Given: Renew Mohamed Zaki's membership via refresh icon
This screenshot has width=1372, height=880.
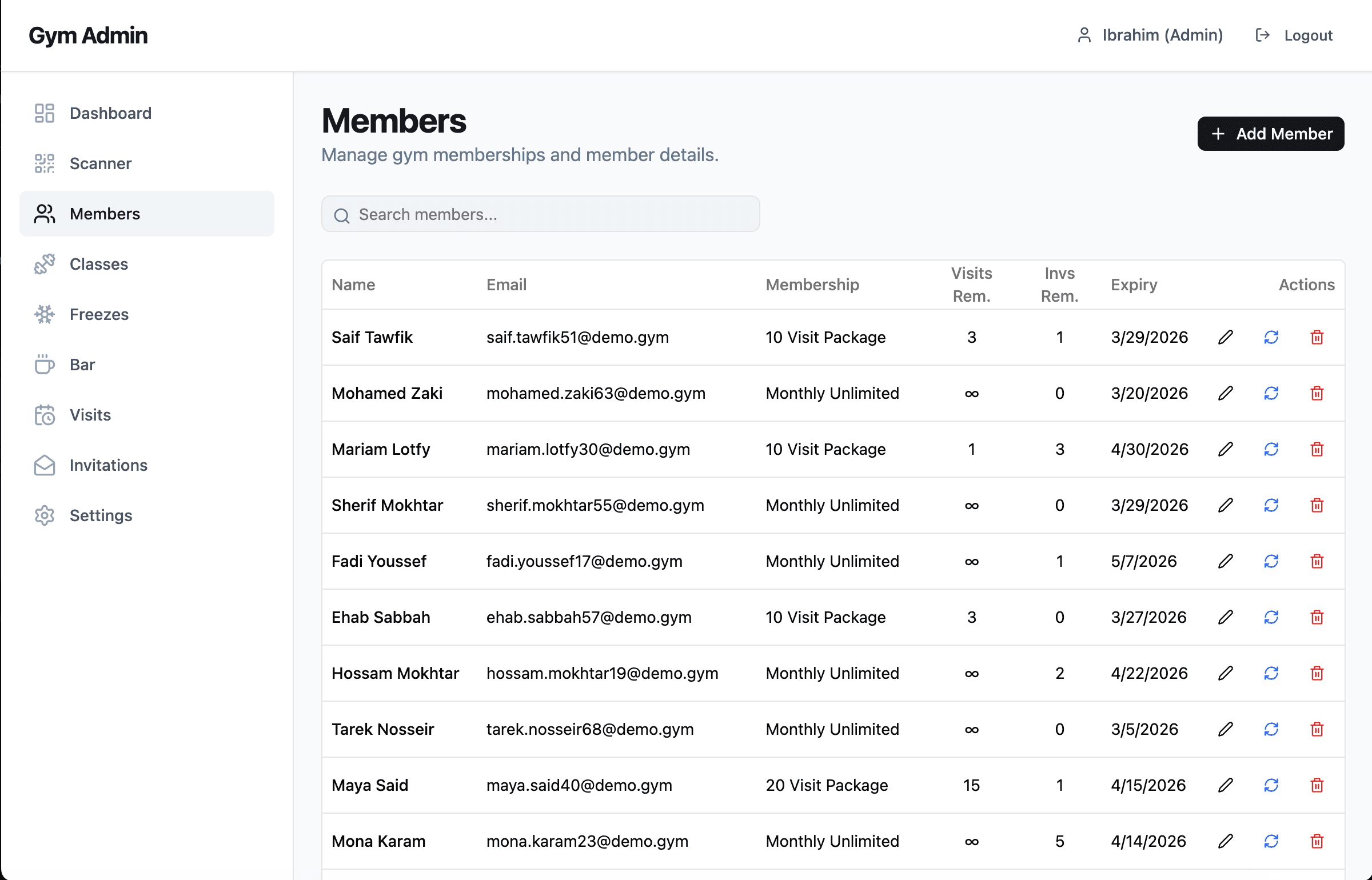Looking at the screenshot, I should point(1271,393).
